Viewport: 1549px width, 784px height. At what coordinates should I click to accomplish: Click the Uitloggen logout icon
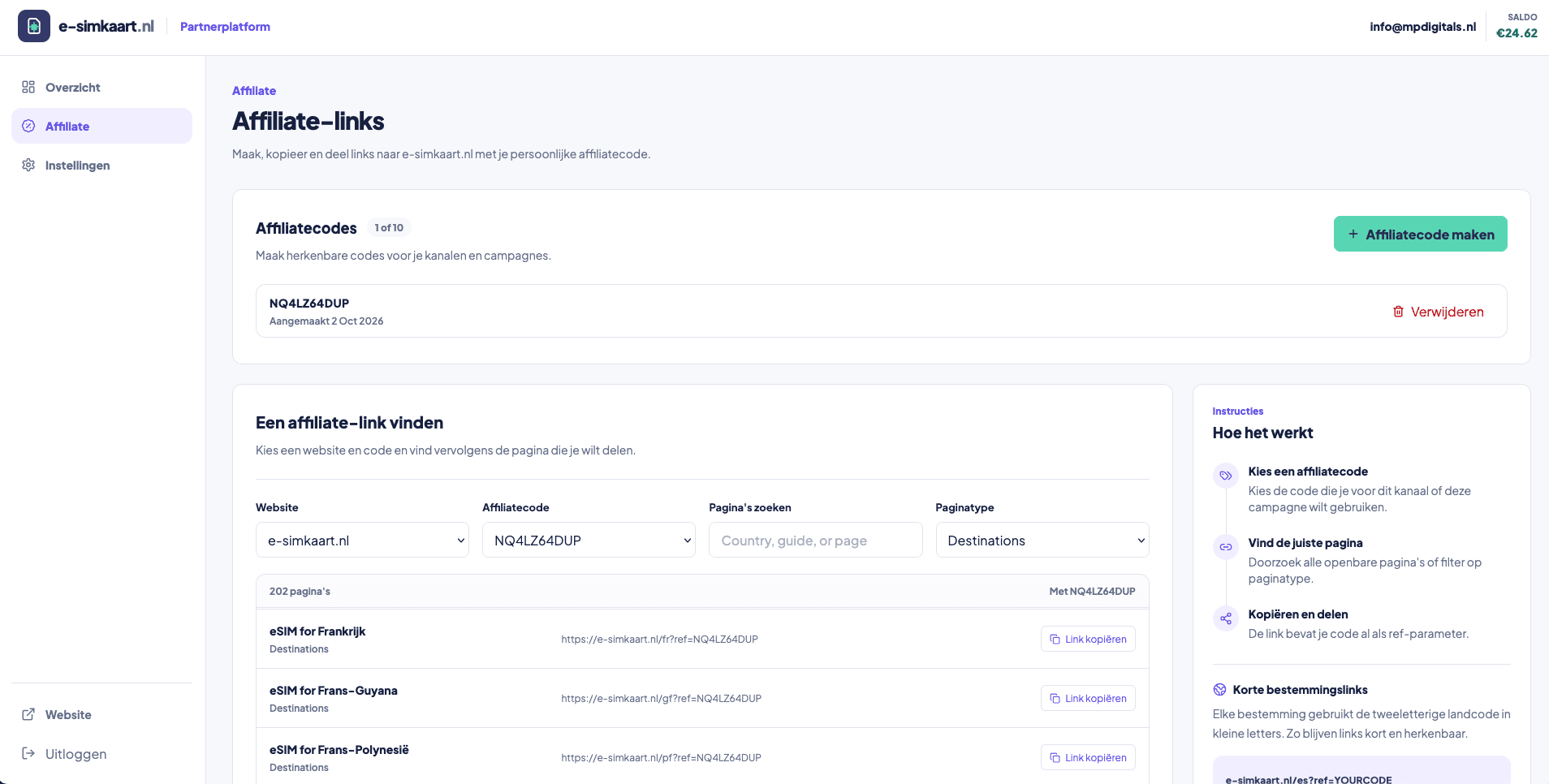point(28,753)
